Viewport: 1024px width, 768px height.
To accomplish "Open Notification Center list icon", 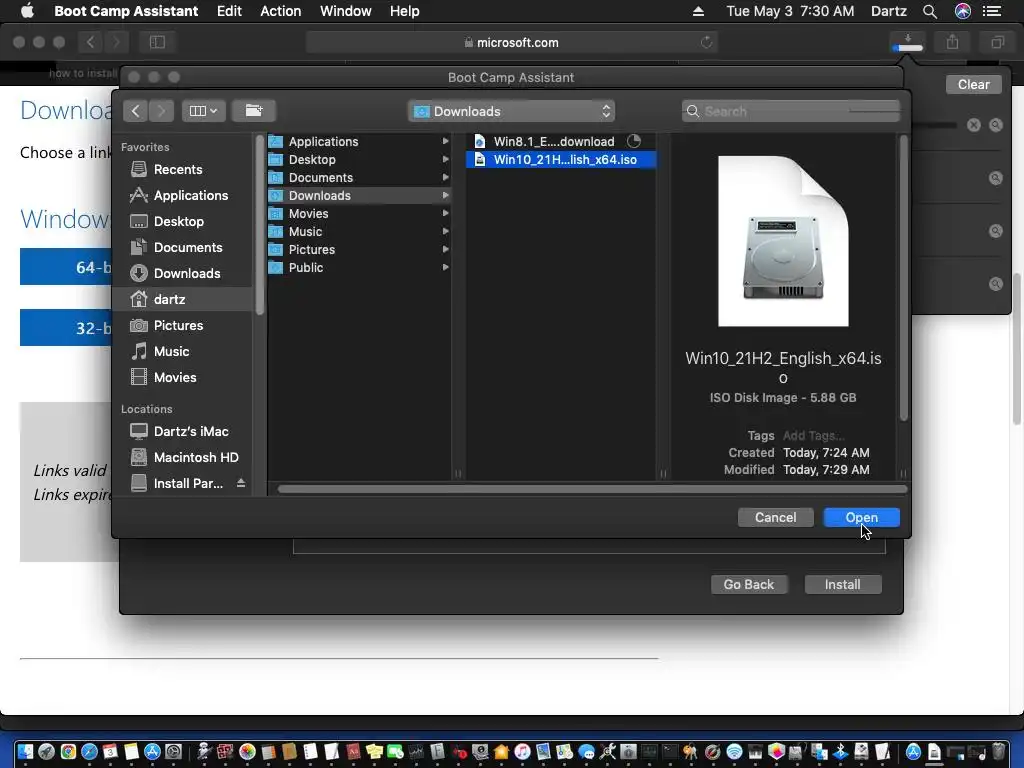I will (x=992, y=11).
